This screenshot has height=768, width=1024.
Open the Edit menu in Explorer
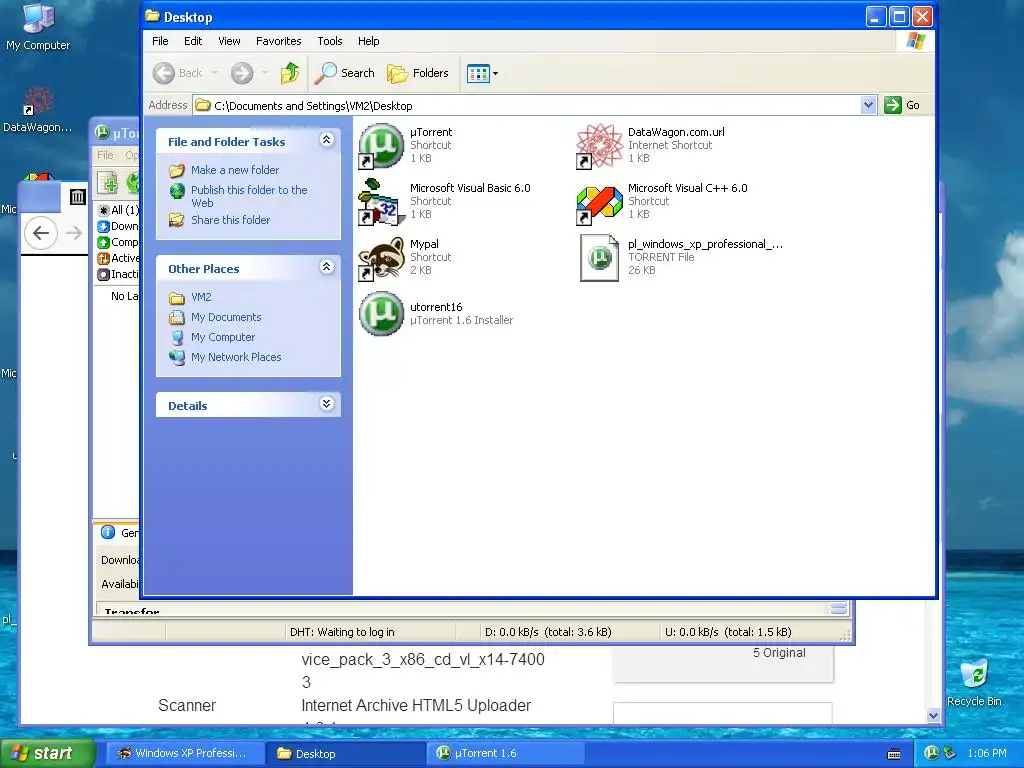193,41
